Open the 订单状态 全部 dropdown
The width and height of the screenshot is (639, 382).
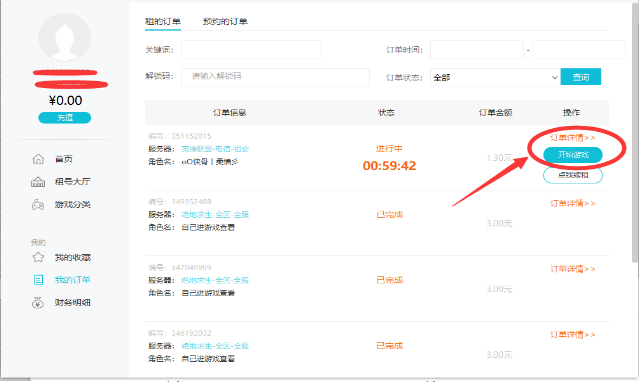pyautogui.click(x=495, y=77)
